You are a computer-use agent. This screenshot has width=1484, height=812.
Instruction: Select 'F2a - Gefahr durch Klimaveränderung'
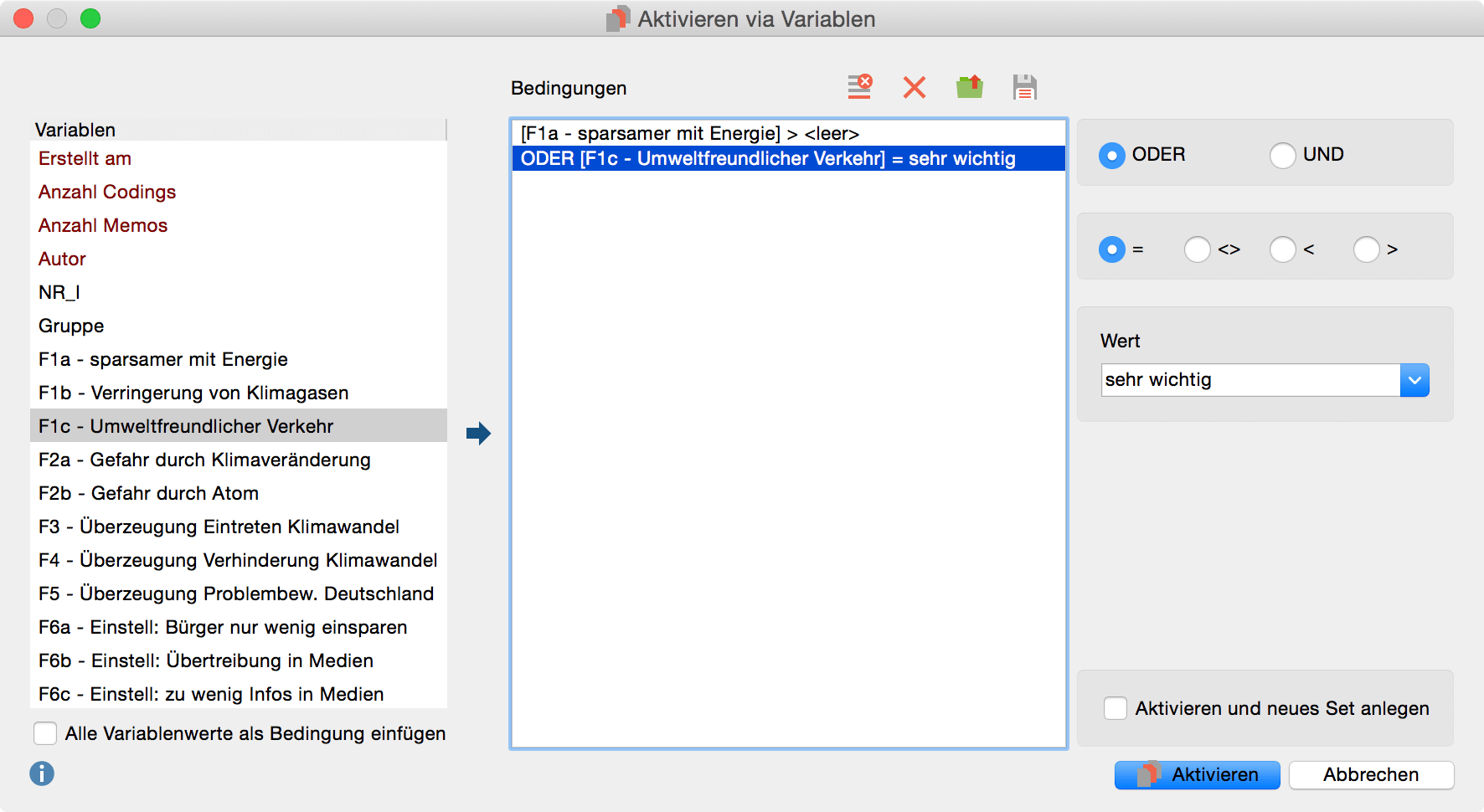click(x=239, y=460)
